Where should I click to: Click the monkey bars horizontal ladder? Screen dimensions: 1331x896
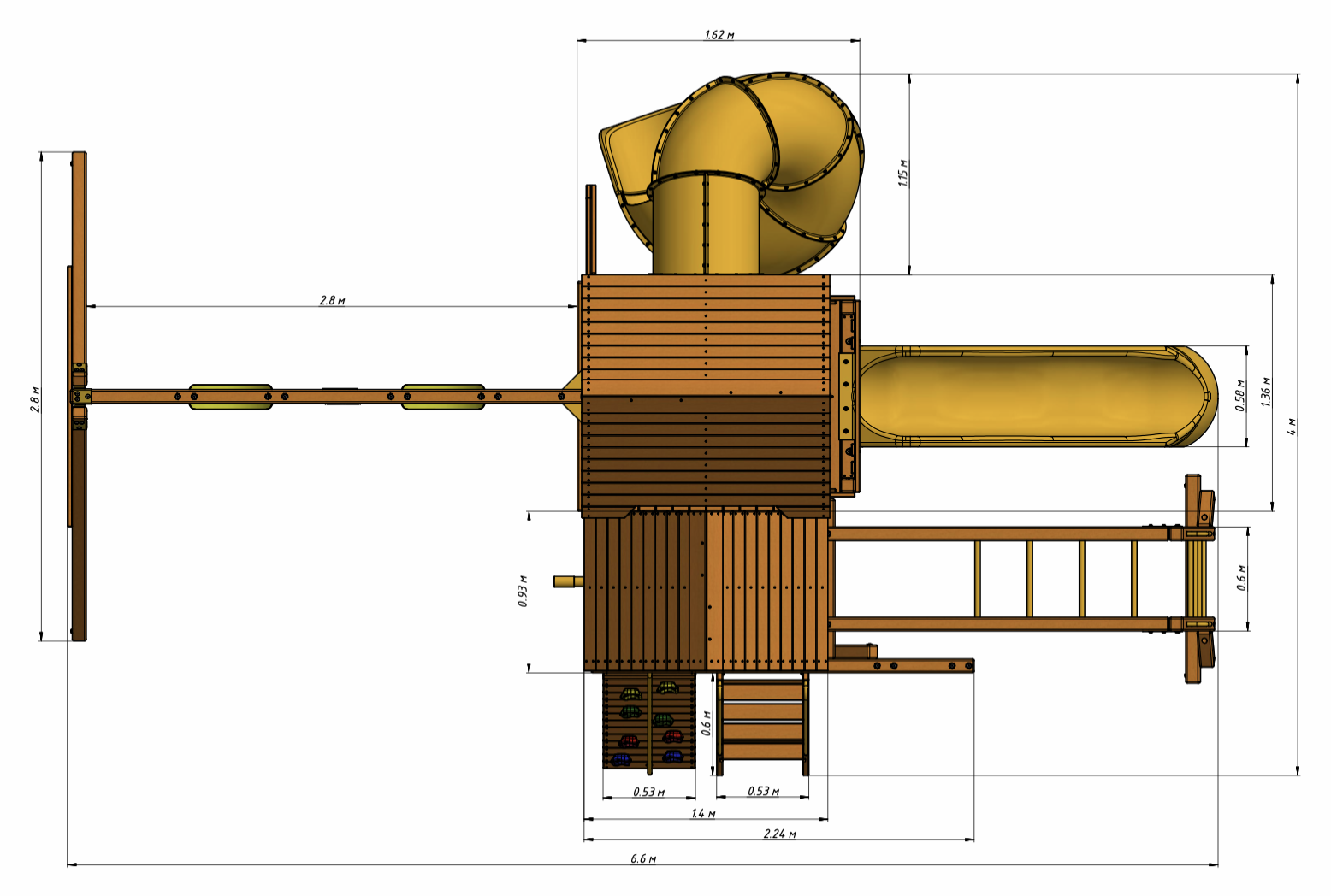(1026, 579)
